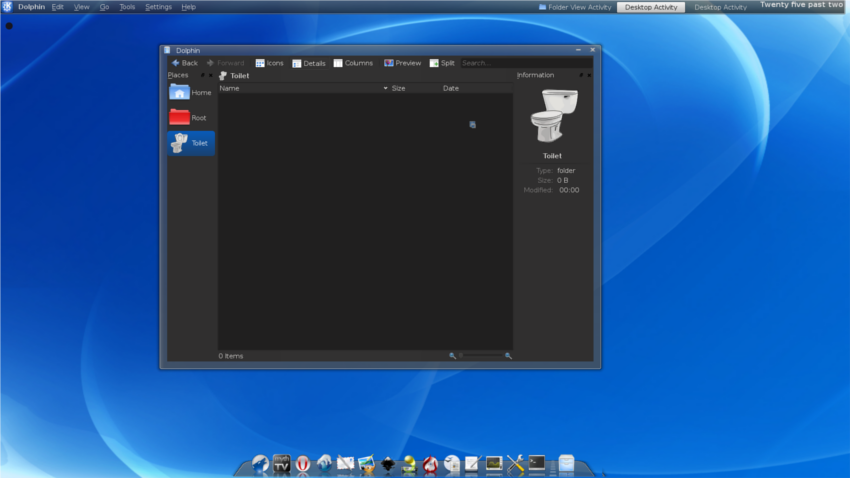This screenshot has width=850, height=478.
Task: Open Root folder in Places panel
Action: (190, 118)
